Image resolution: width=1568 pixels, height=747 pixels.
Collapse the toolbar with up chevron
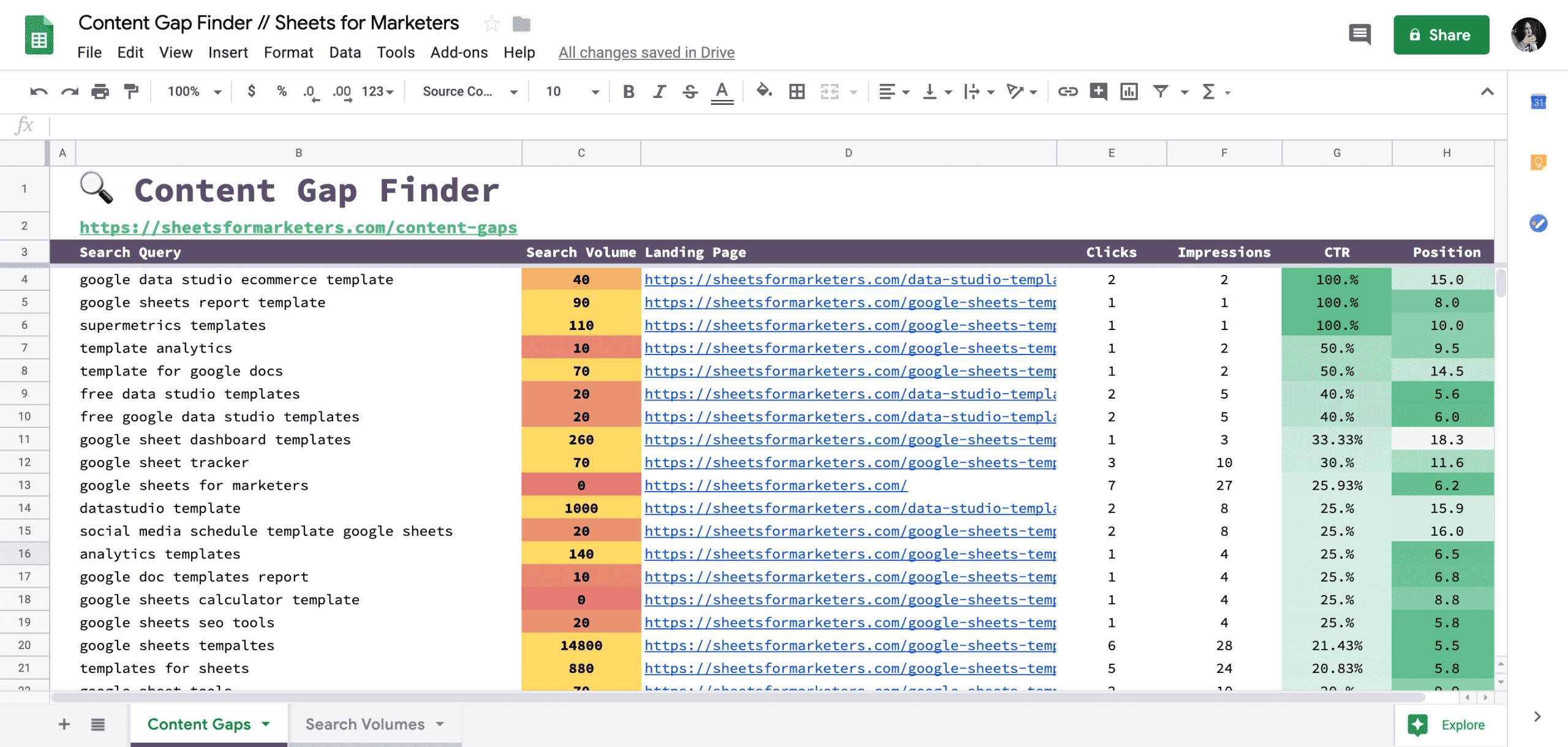[1487, 92]
